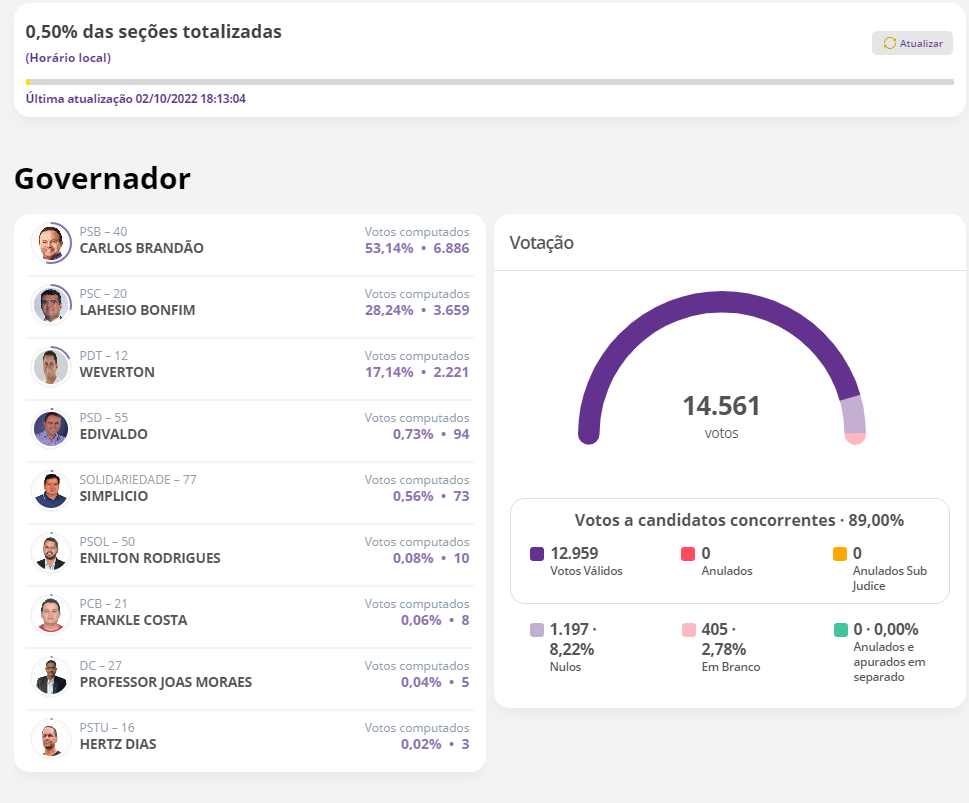
Task: Select the CARLOS BRANDÃO candidate name
Action: 141,248
